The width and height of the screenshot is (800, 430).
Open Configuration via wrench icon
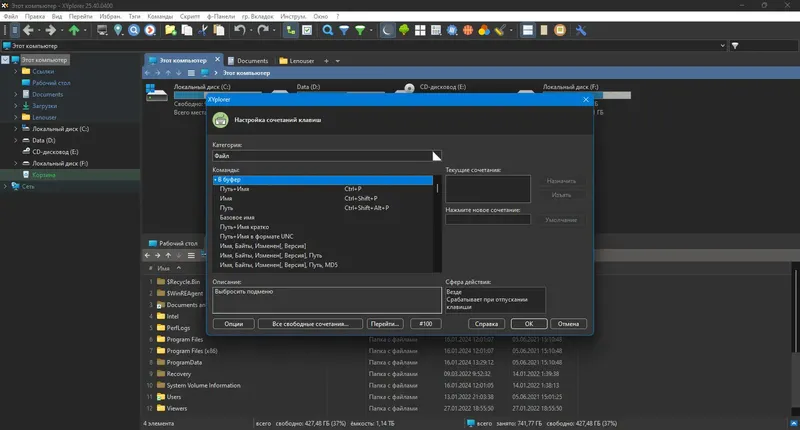click(581, 31)
